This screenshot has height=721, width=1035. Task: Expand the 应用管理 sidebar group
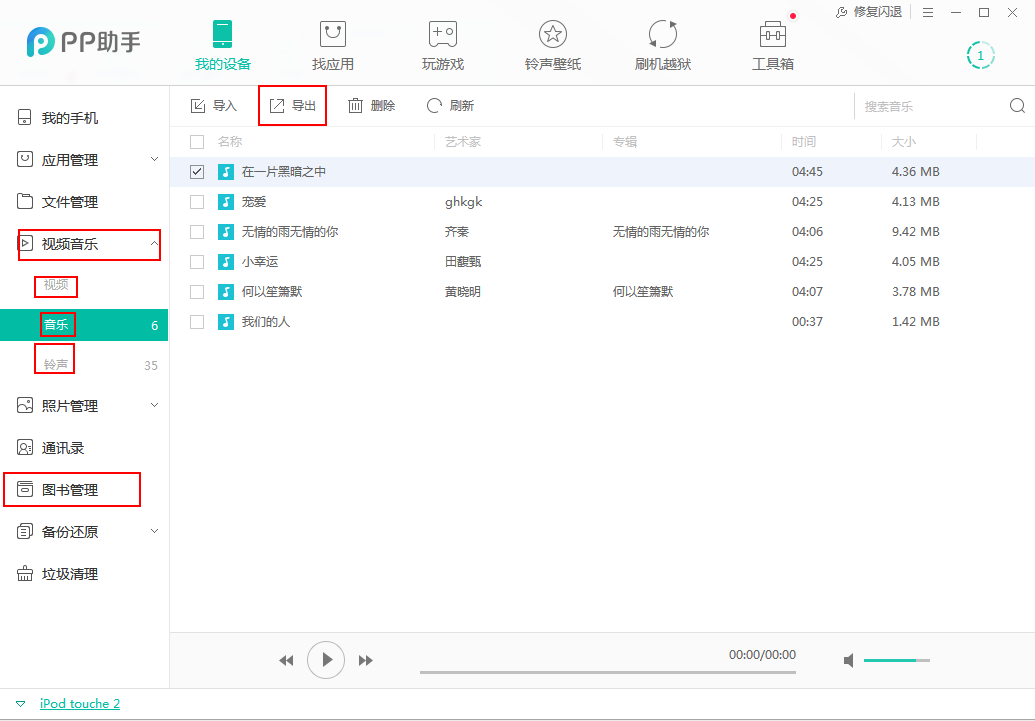tap(65, 159)
